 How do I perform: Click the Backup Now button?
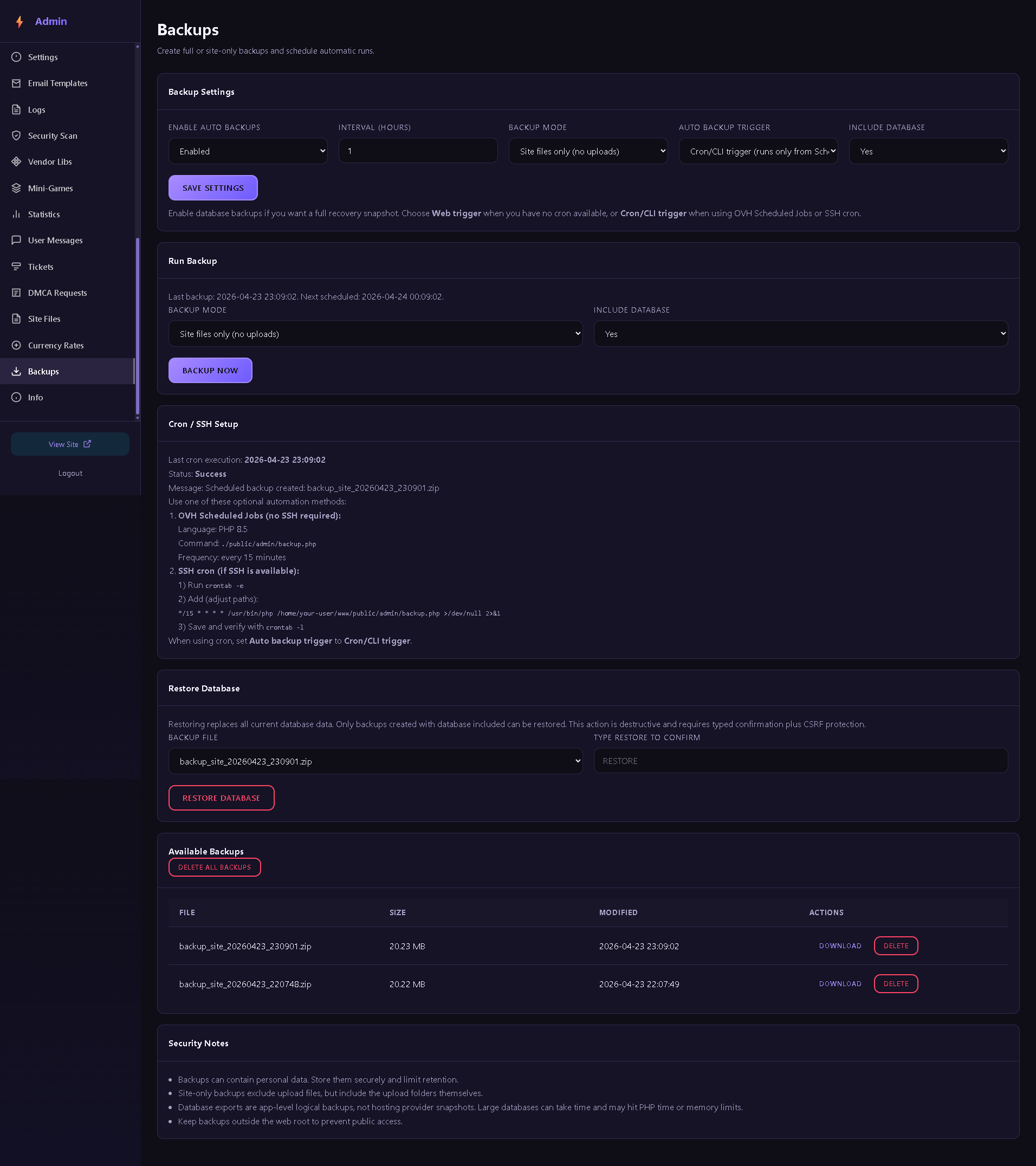pos(210,370)
